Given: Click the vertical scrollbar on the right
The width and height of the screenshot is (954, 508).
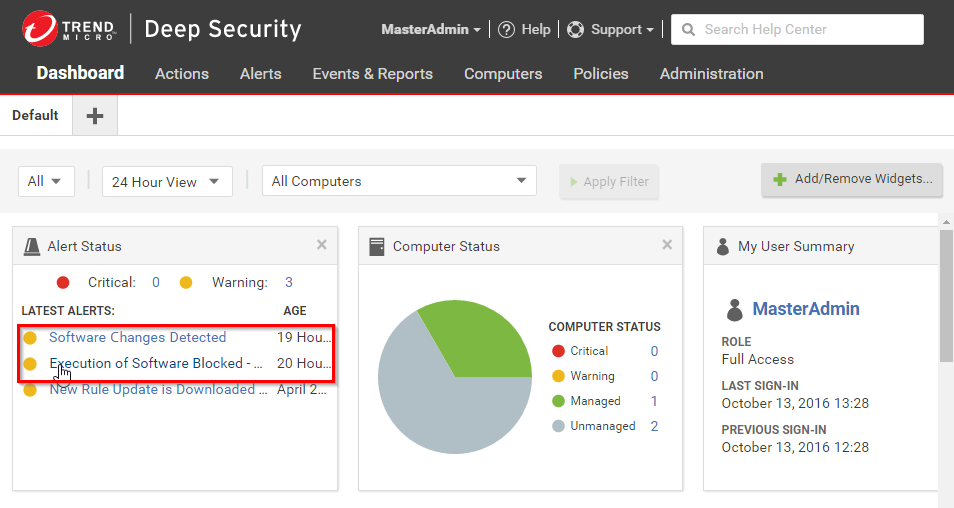Looking at the screenshot, I should click(946, 295).
